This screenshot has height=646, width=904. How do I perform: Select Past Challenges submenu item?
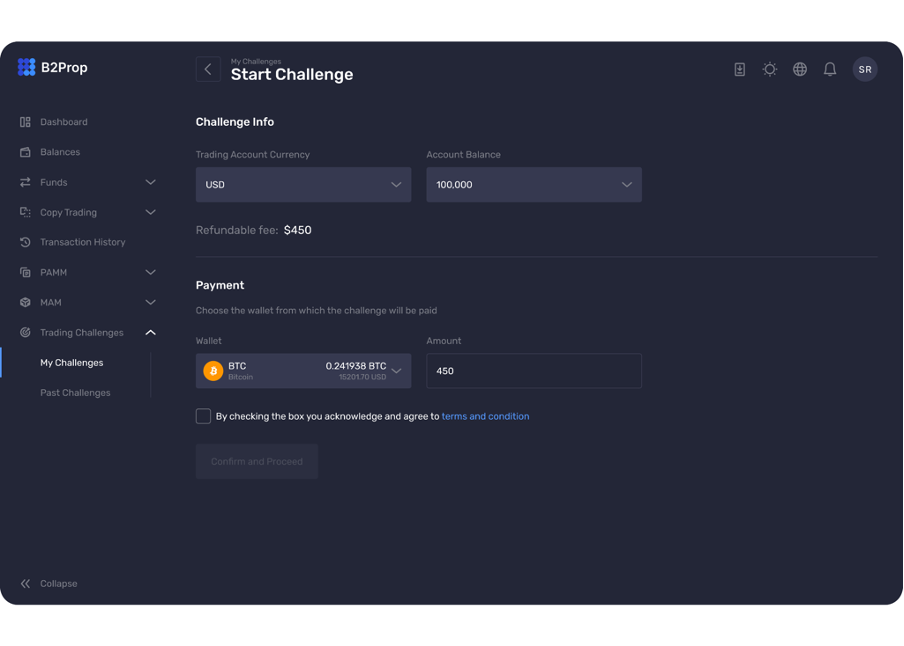click(x=75, y=393)
